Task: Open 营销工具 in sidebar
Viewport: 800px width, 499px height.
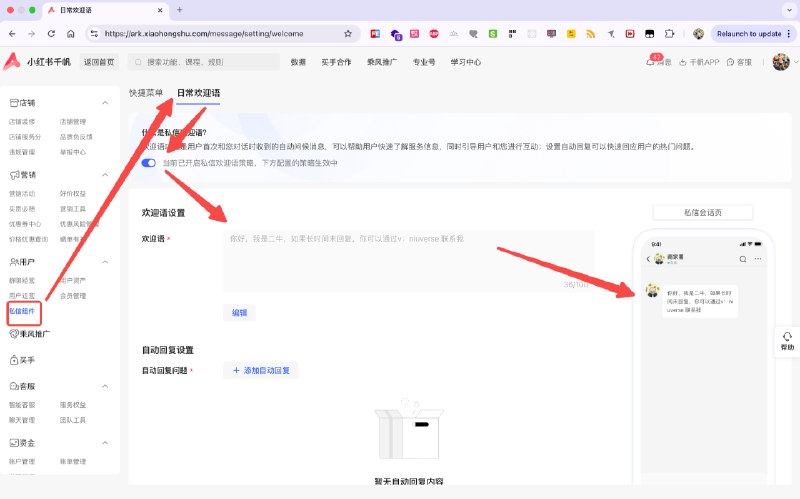Action: (x=73, y=209)
